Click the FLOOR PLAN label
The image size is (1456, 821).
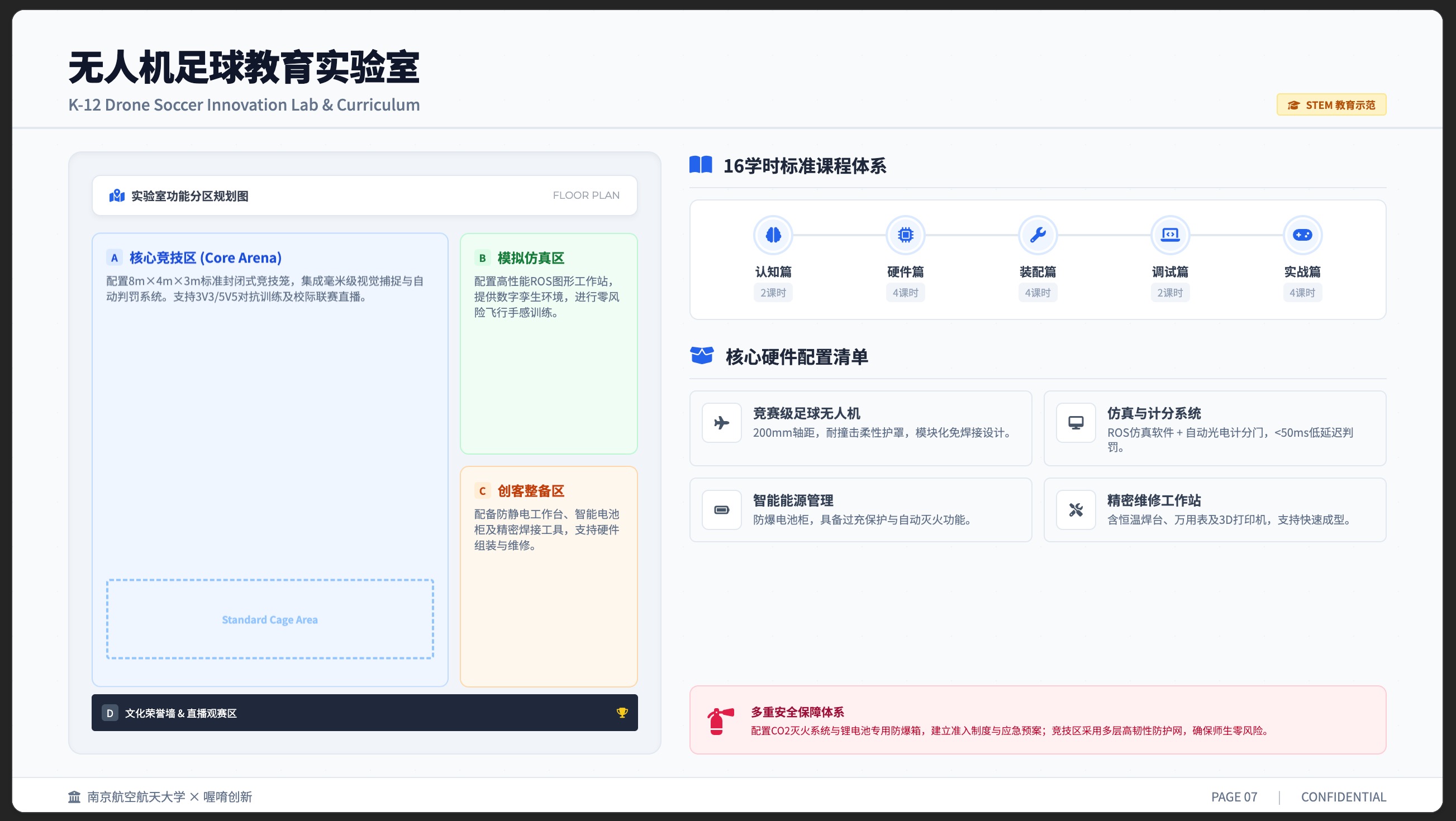[x=586, y=195]
